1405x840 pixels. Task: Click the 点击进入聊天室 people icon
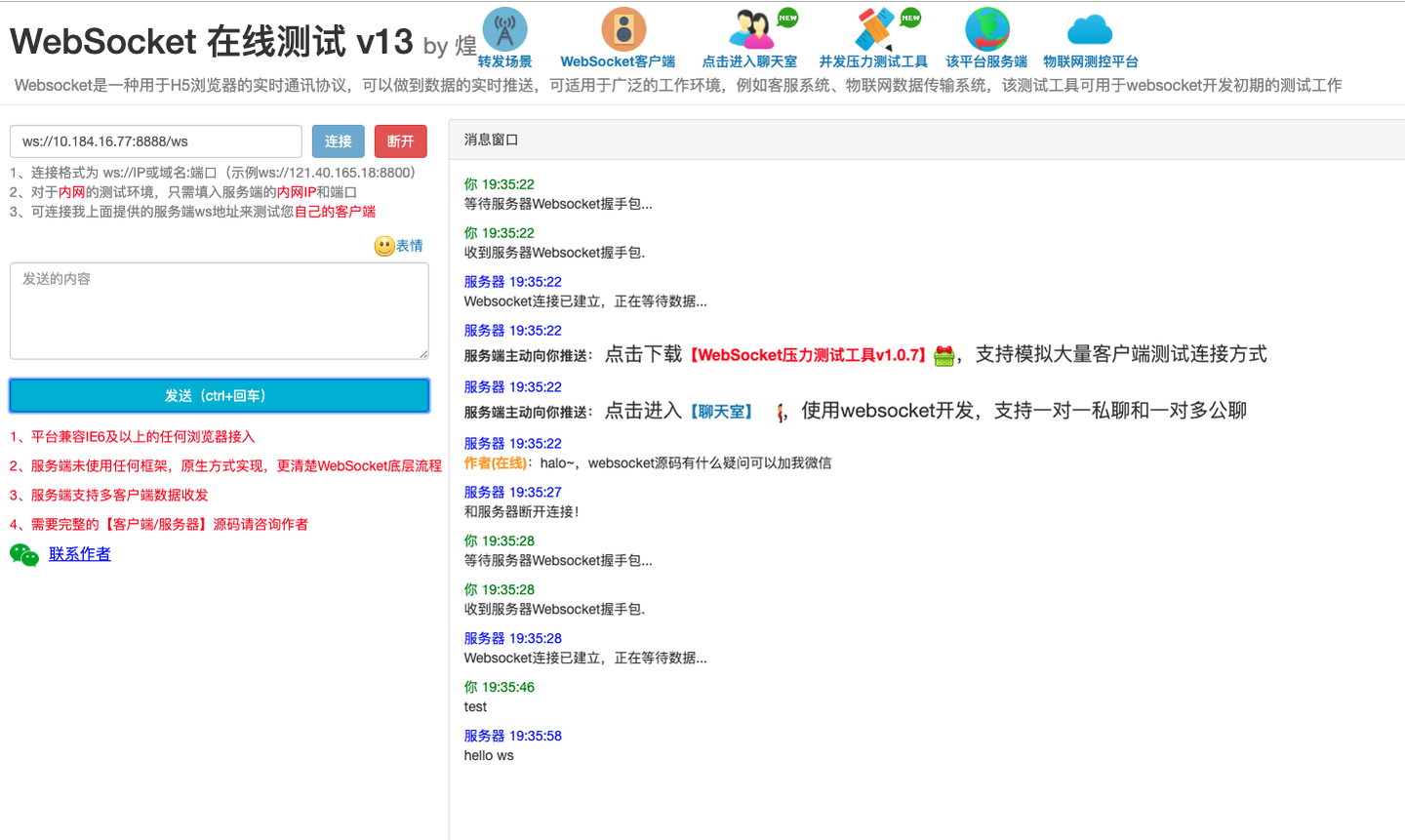coord(749,27)
